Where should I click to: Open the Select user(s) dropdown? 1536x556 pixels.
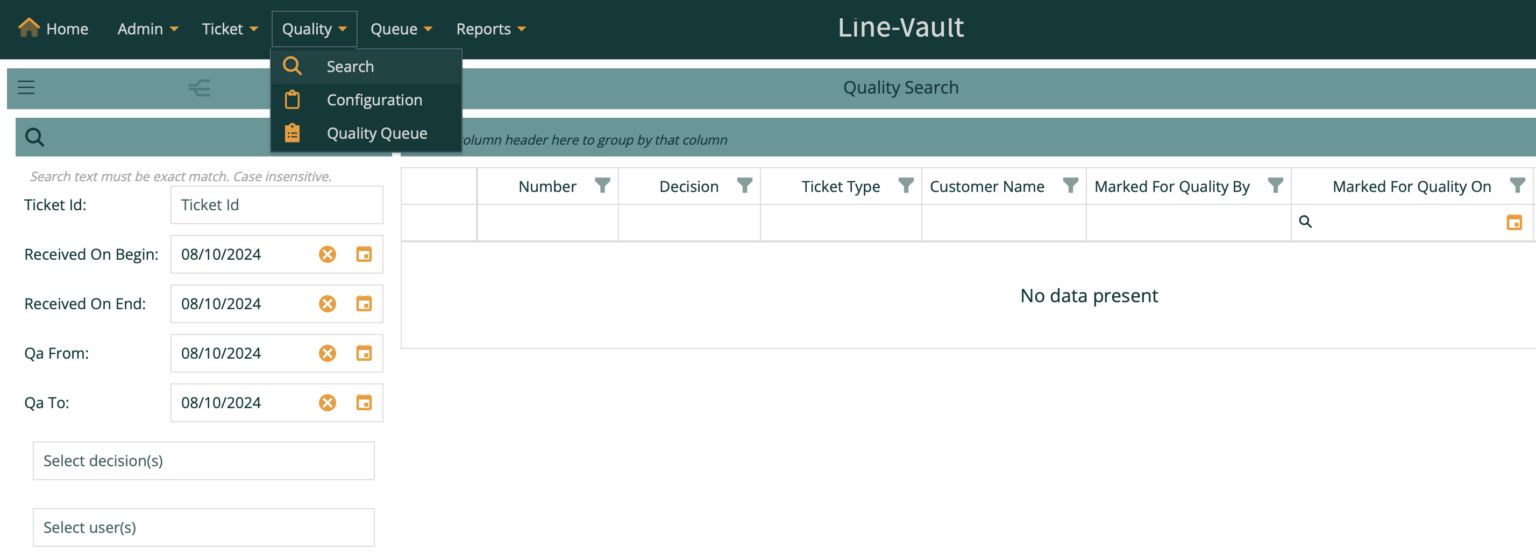coord(204,528)
